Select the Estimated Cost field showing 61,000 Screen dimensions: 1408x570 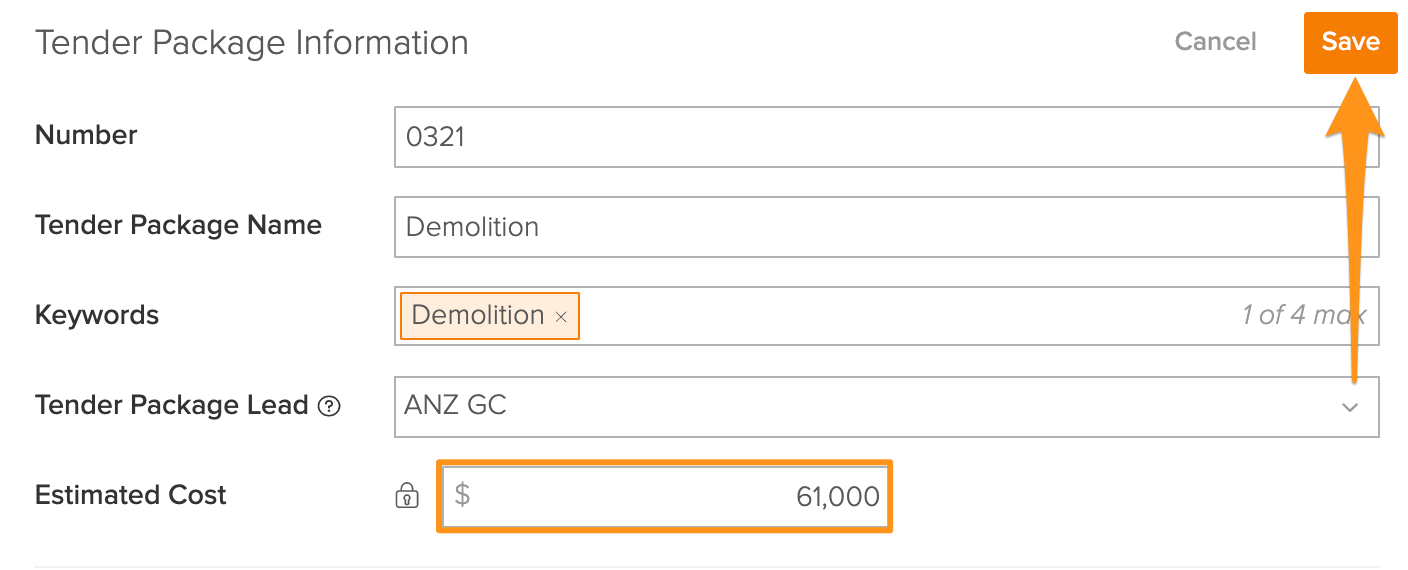click(665, 496)
